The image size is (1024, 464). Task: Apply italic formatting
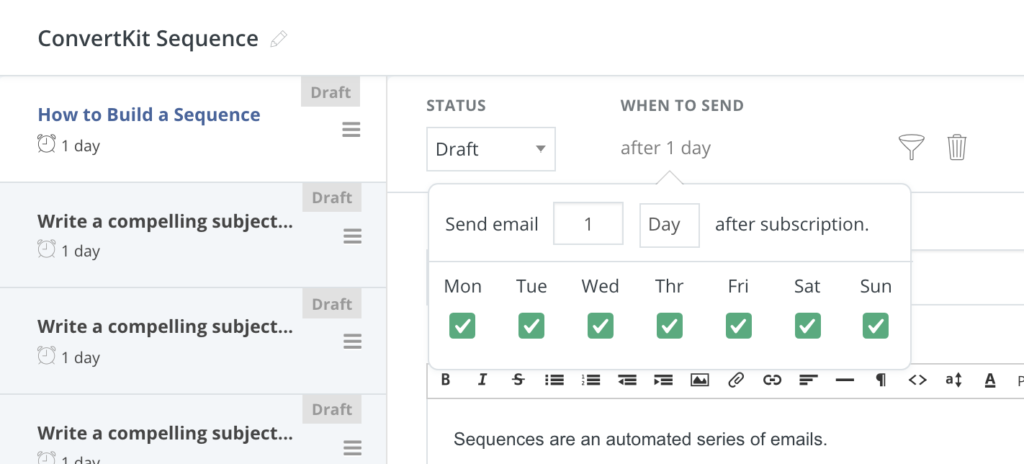pos(482,380)
